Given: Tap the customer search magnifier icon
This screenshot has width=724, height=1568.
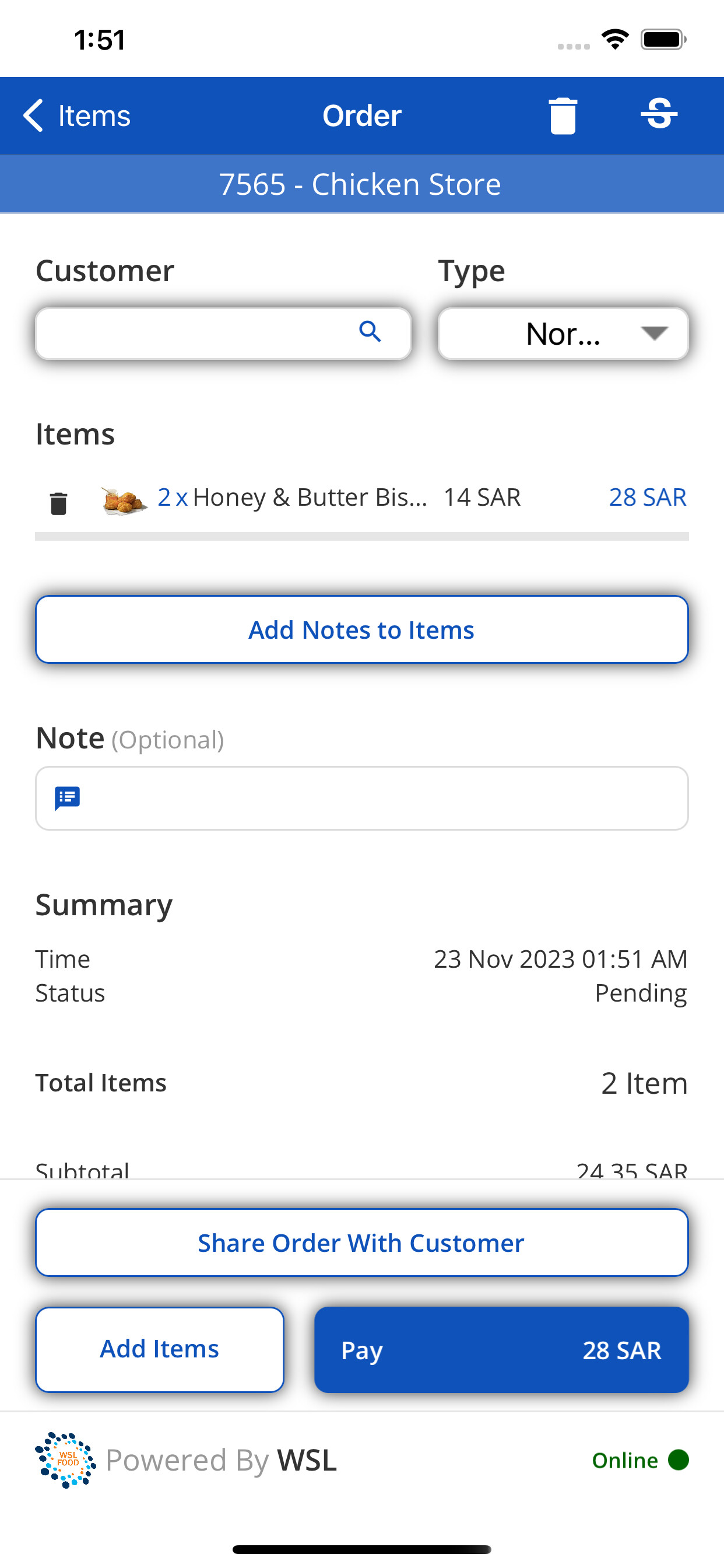Looking at the screenshot, I should point(370,332).
